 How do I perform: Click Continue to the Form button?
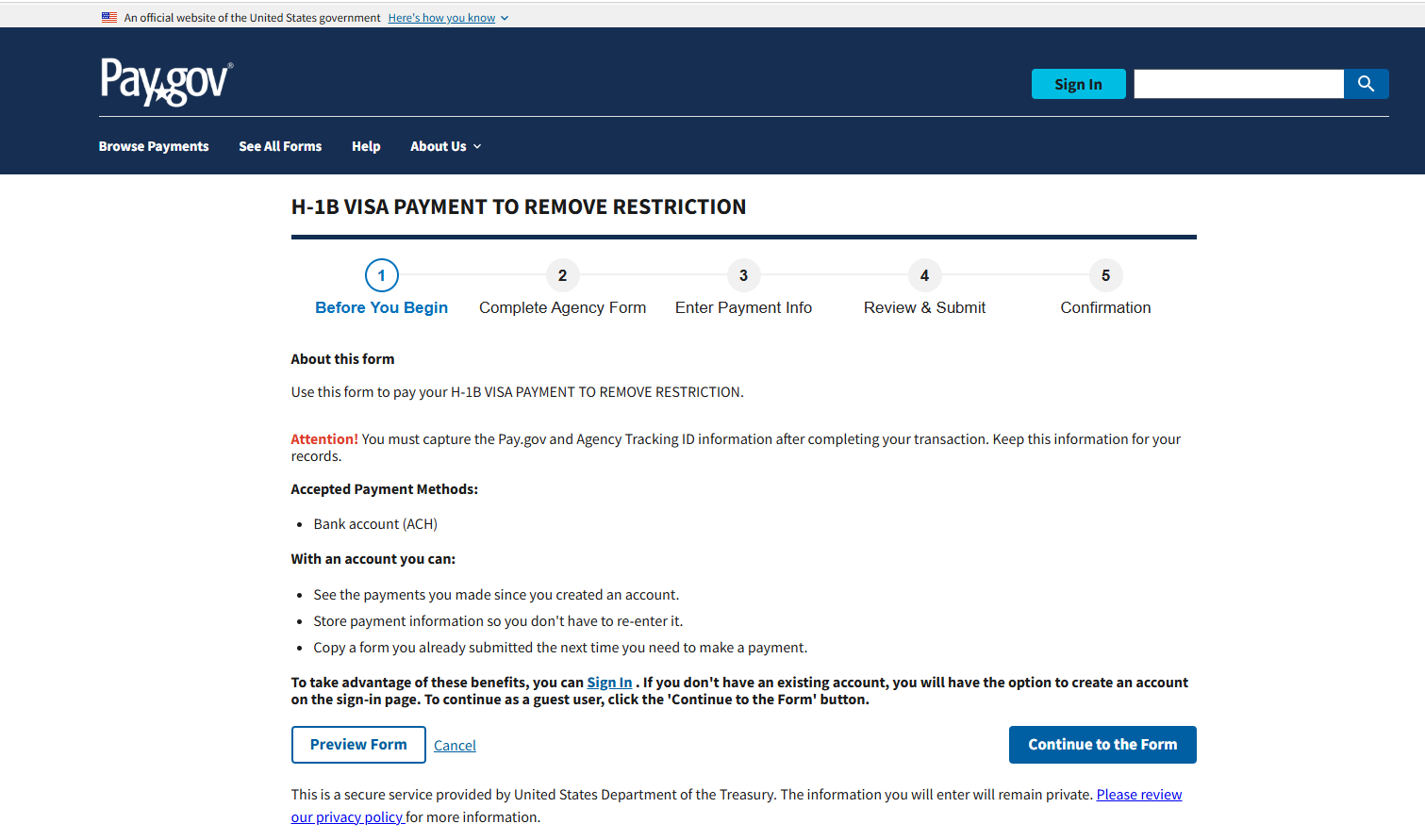tap(1102, 745)
